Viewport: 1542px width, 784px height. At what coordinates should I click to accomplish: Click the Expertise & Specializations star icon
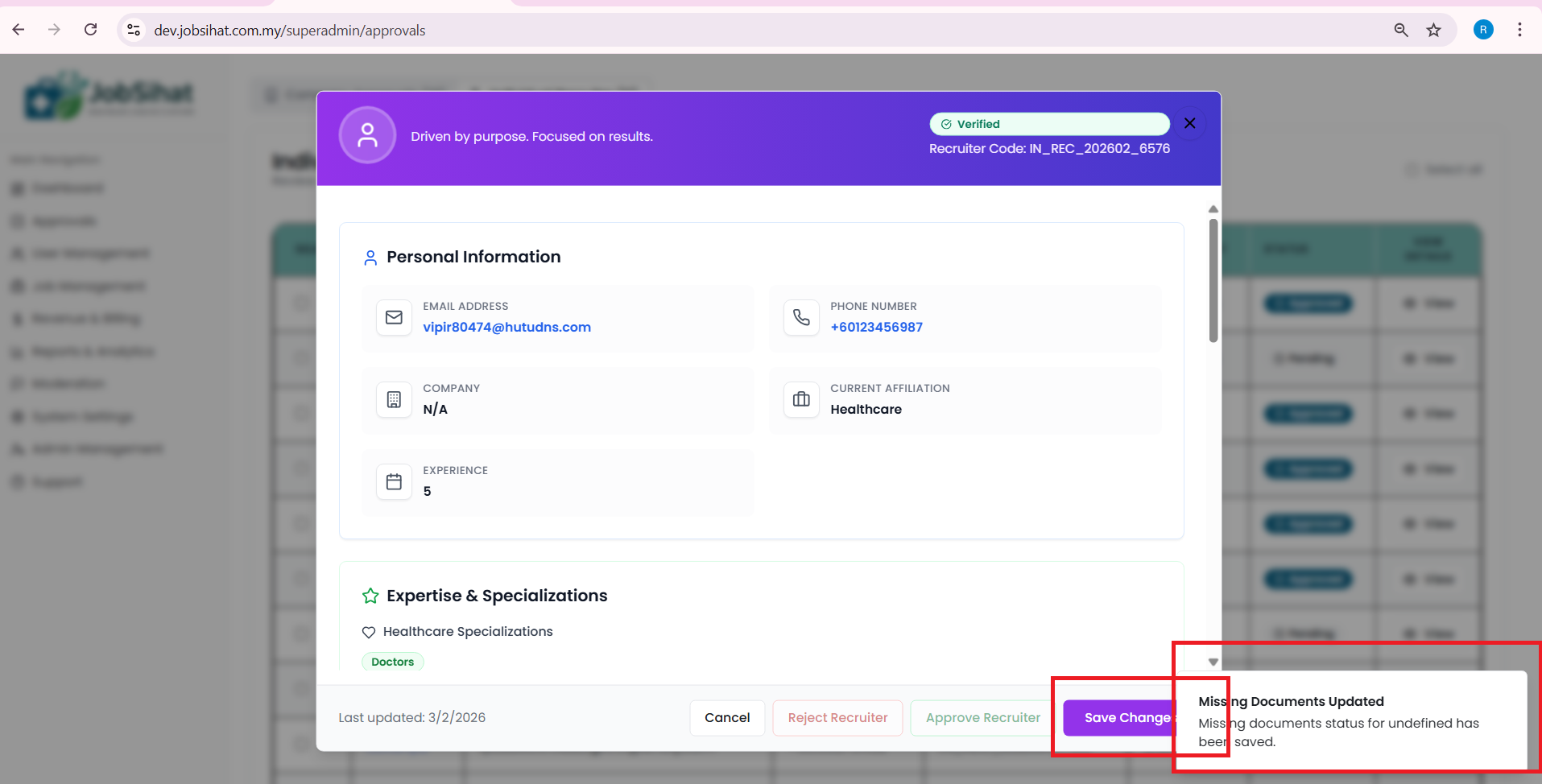[x=370, y=596]
